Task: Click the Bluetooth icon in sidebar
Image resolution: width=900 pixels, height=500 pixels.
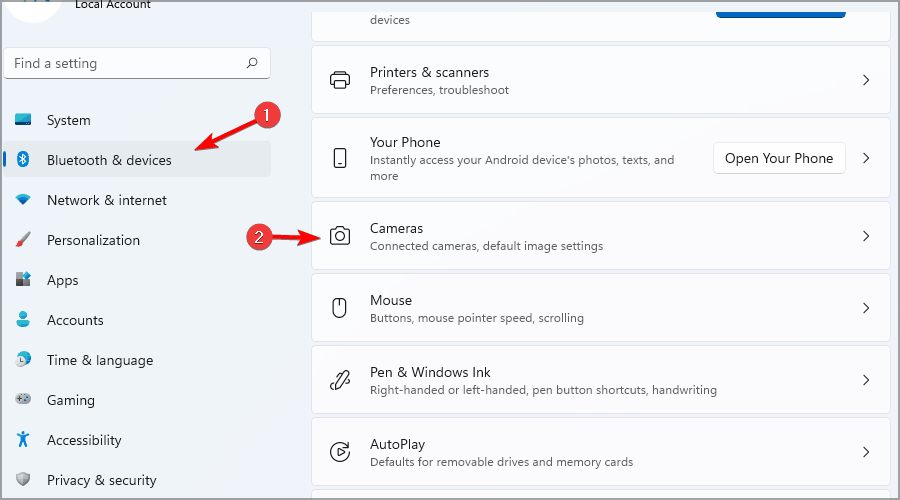Action: coord(23,159)
